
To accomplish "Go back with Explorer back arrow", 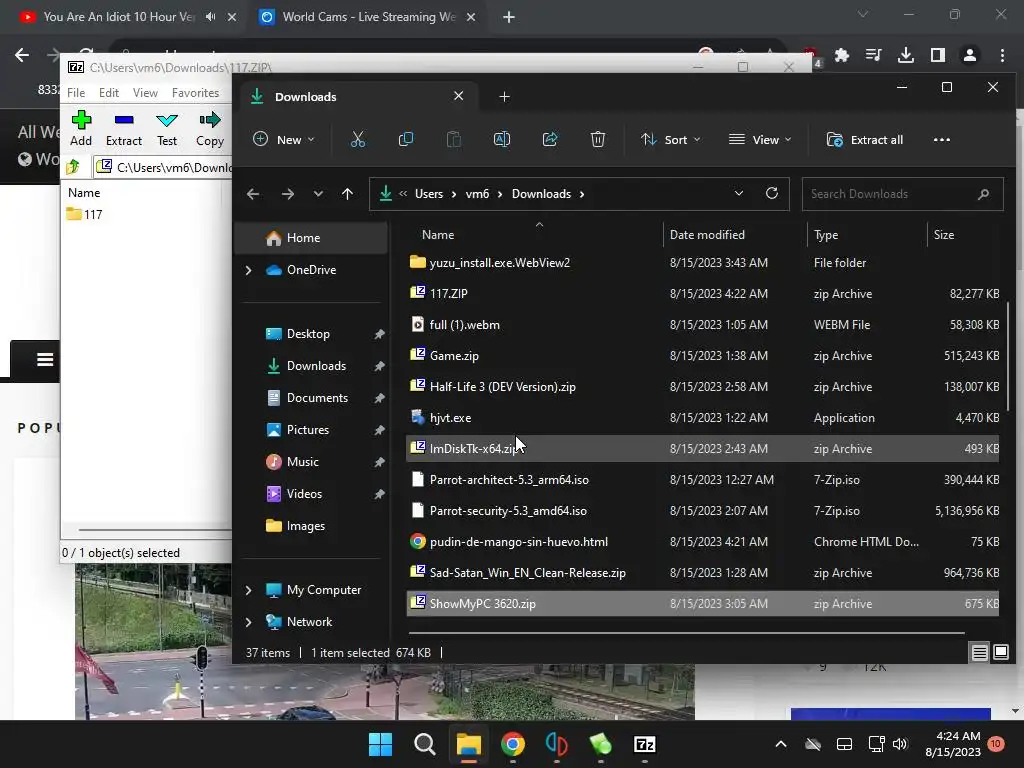I will (253, 194).
